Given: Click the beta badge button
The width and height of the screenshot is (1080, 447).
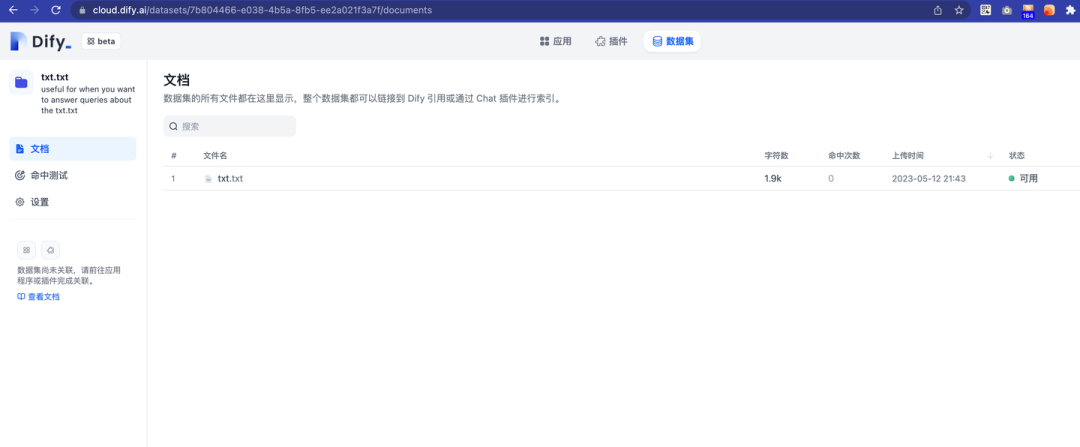Looking at the screenshot, I should (101, 41).
